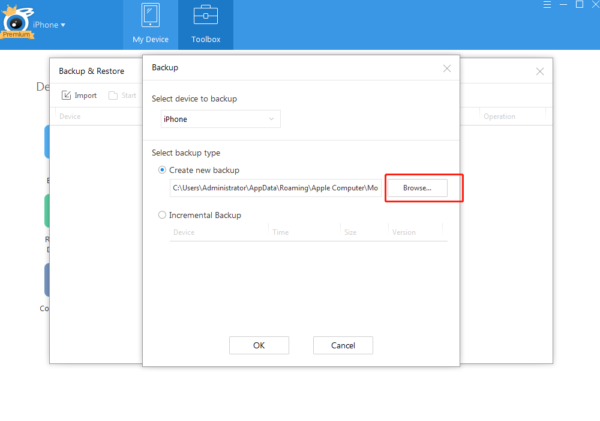Close the Backup dialog with X
The height and width of the screenshot is (421, 600).
(446, 69)
